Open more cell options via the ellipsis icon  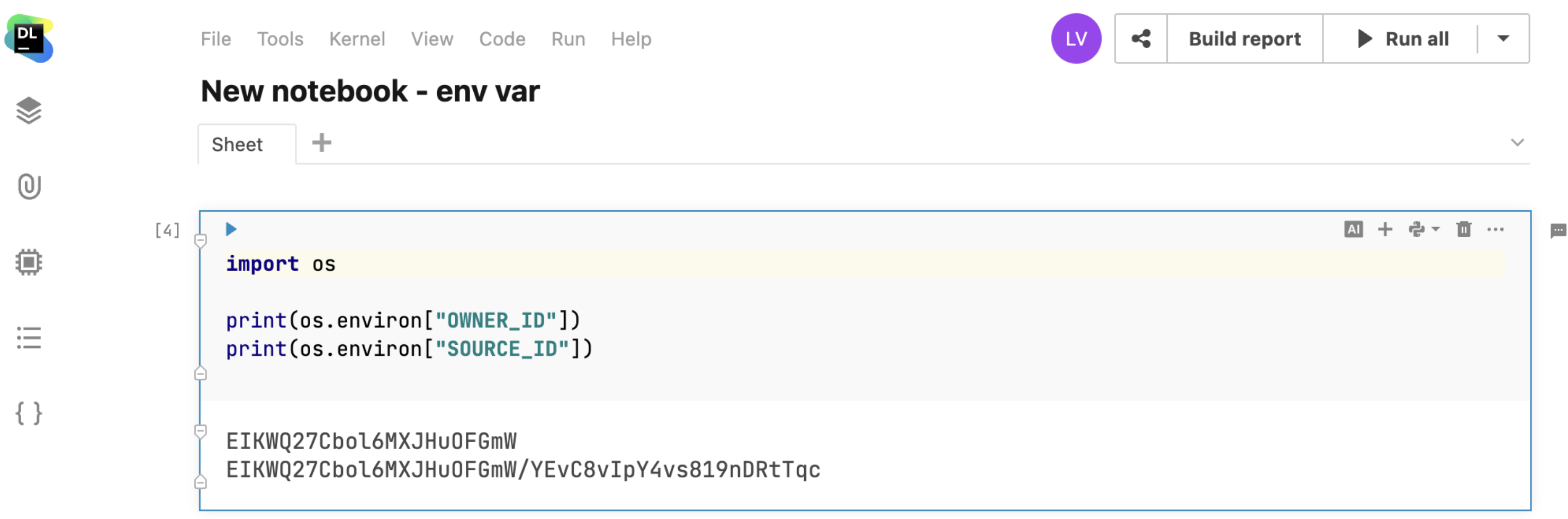[x=1496, y=229]
